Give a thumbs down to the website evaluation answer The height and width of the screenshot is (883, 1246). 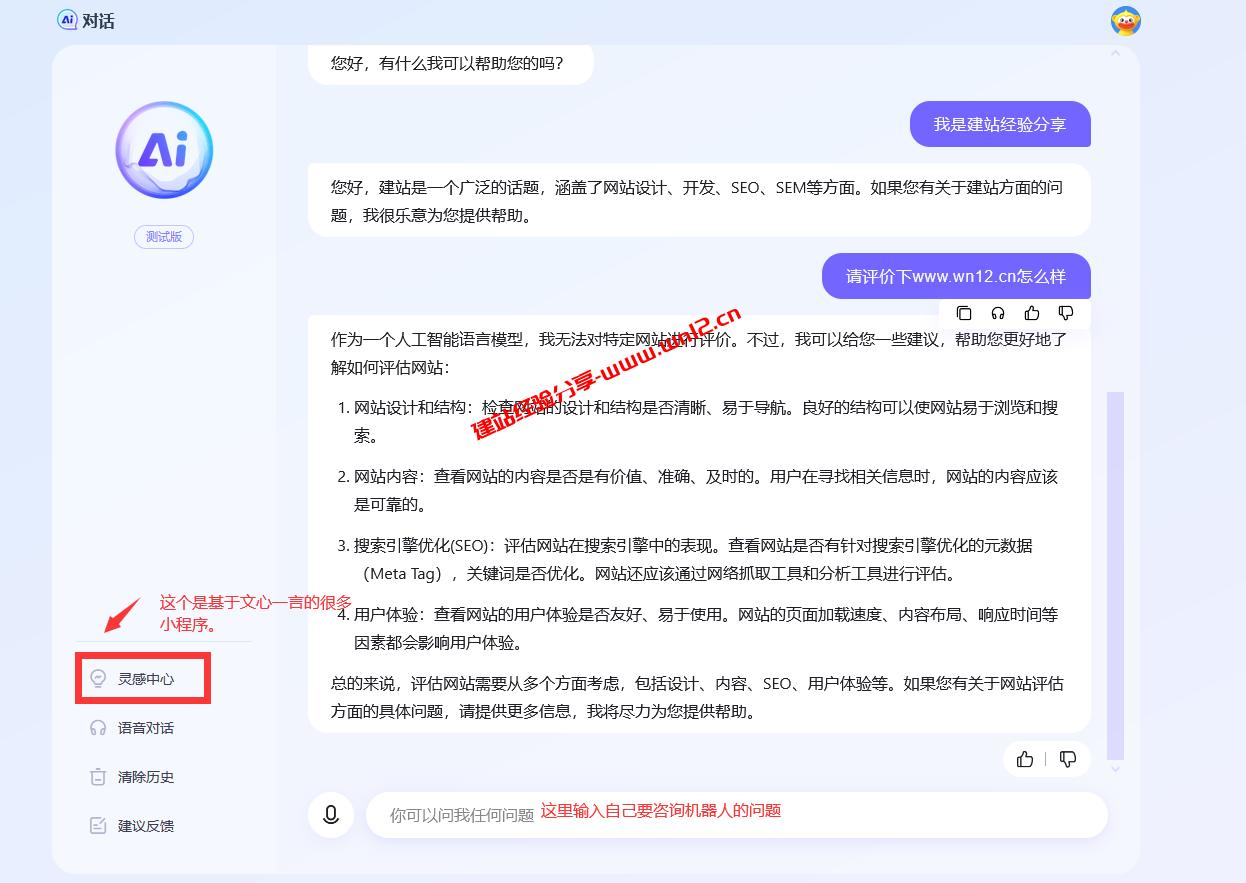[1067, 759]
